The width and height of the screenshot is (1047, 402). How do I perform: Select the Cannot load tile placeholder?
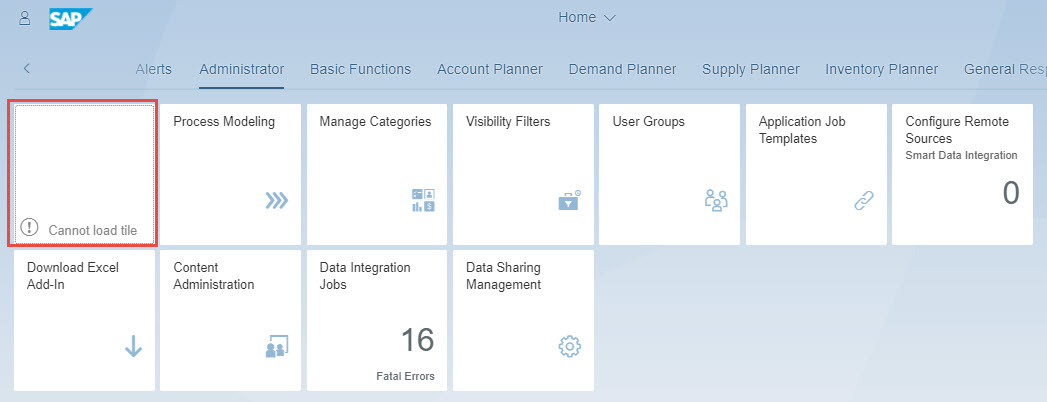click(x=83, y=174)
